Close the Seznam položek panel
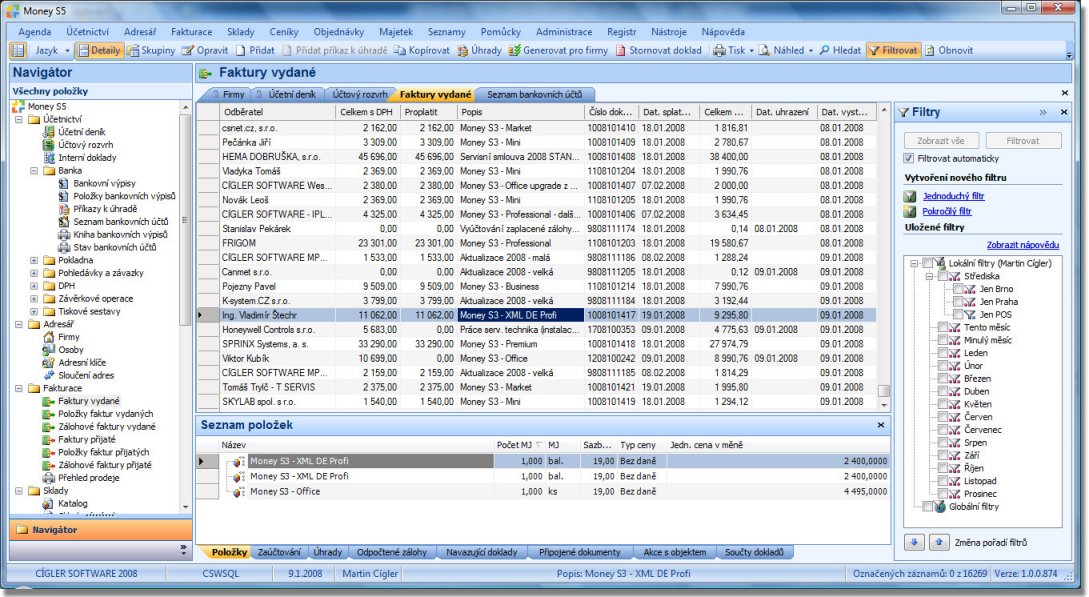1089x597 pixels. point(881,425)
